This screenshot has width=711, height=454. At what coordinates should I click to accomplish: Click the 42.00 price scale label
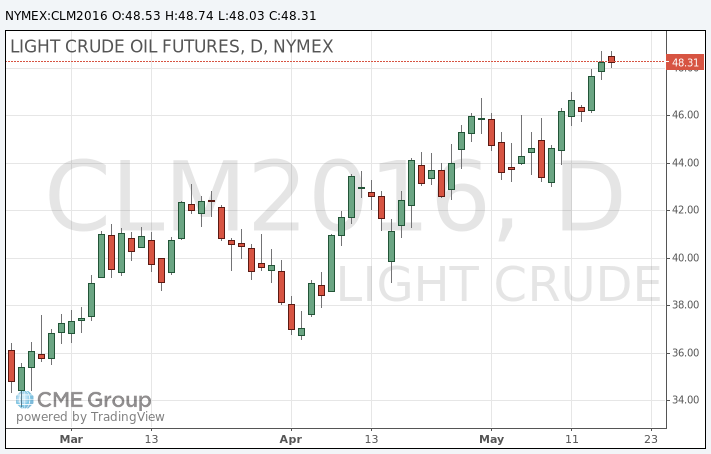click(684, 210)
